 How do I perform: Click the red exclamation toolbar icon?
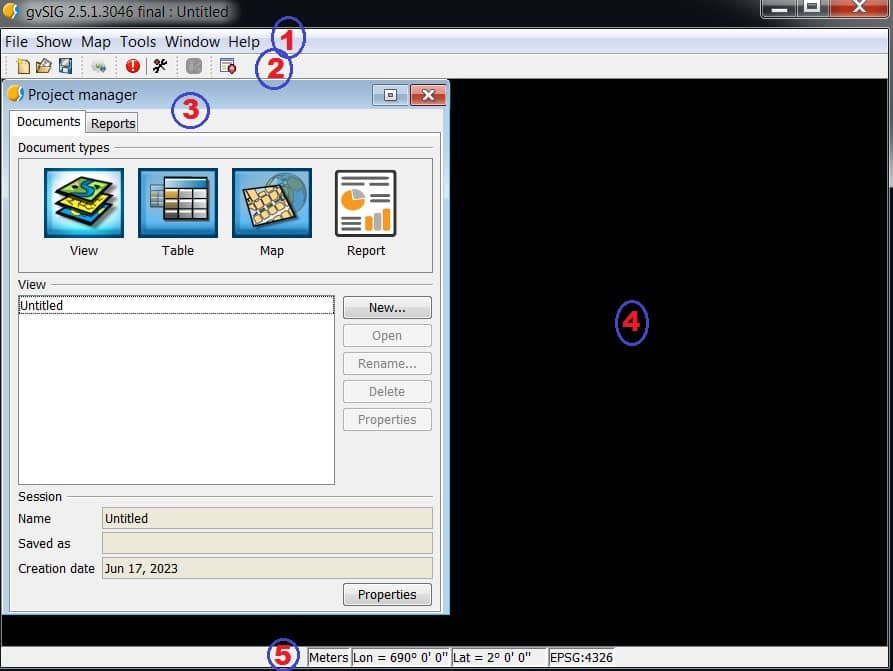coord(133,66)
